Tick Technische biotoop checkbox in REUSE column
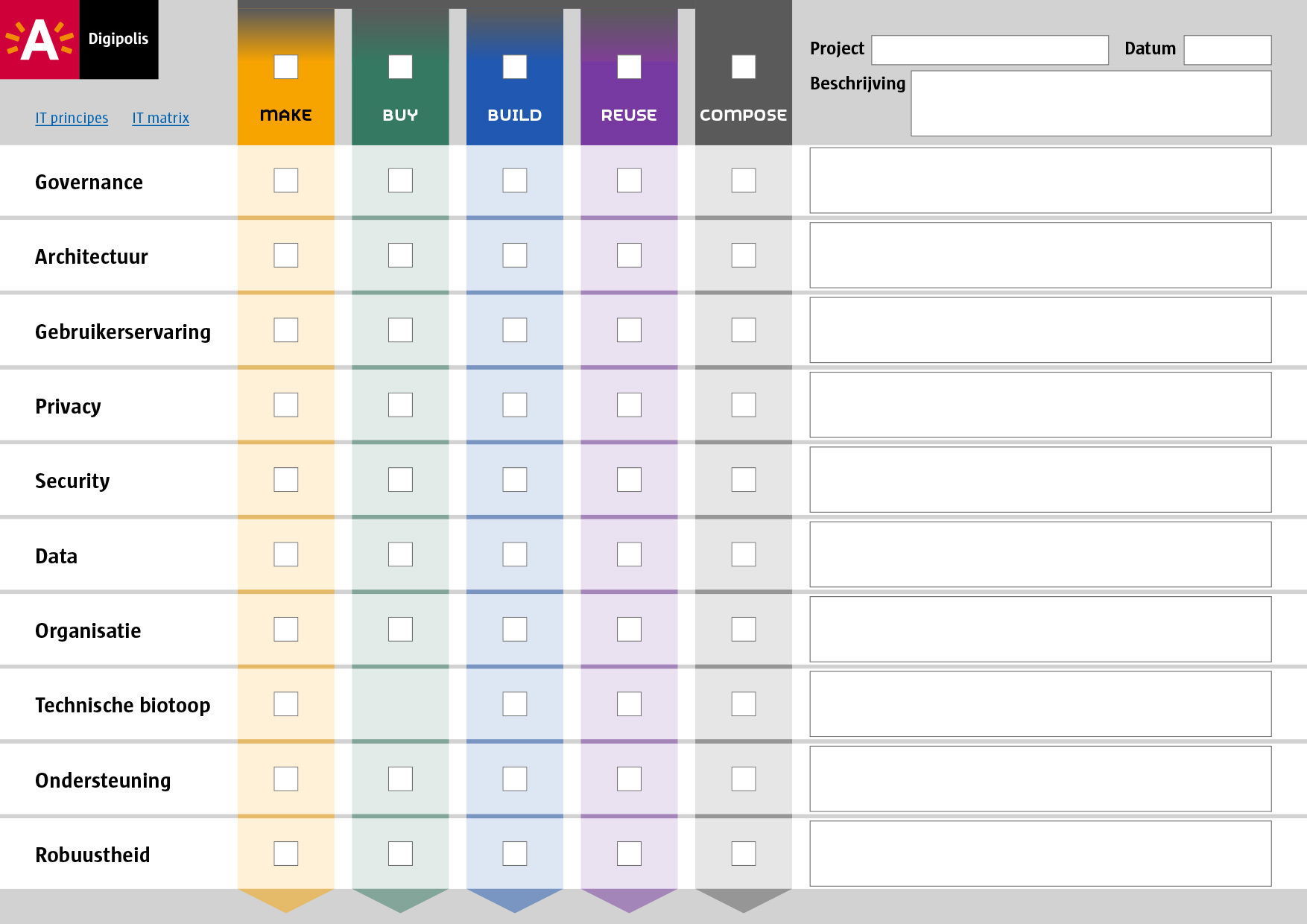Image resolution: width=1307 pixels, height=924 pixels. [x=629, y=703]
